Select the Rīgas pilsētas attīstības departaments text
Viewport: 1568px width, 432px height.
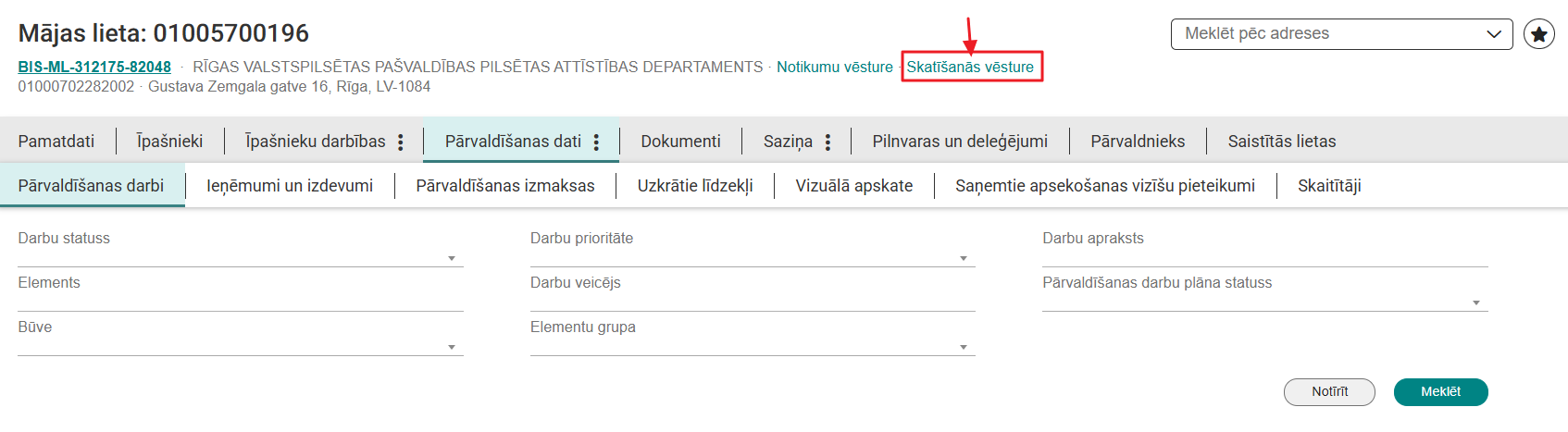pos(478,67)
